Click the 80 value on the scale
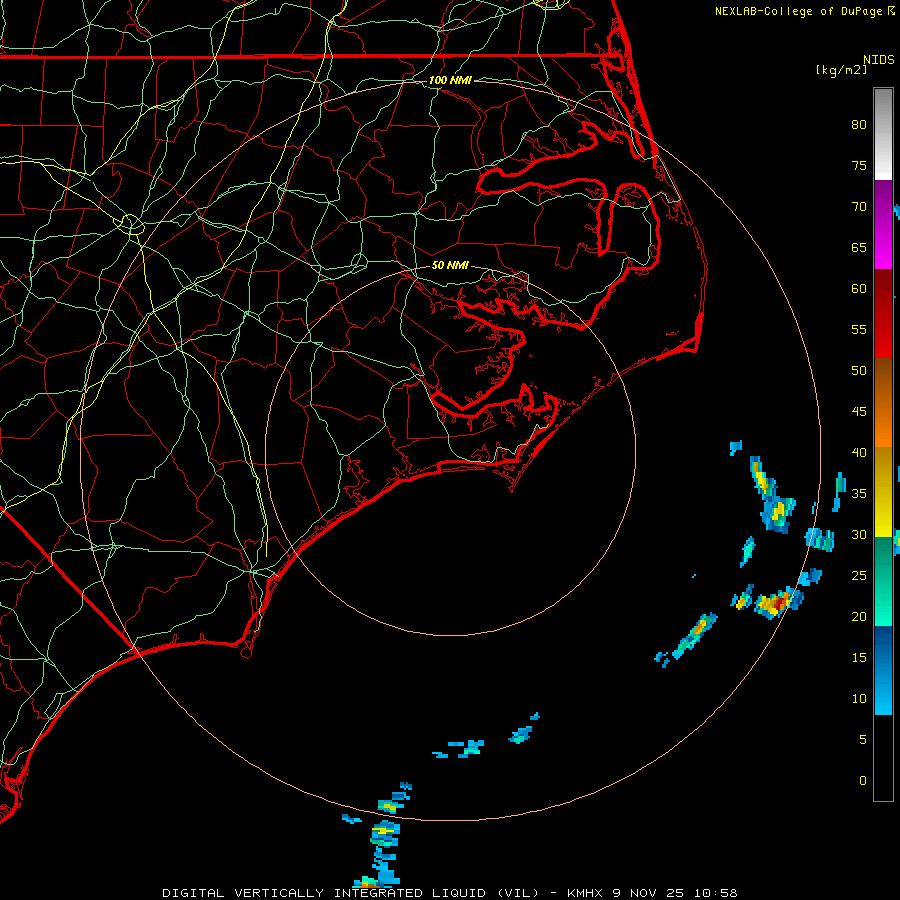 click(x=859, y=125)
